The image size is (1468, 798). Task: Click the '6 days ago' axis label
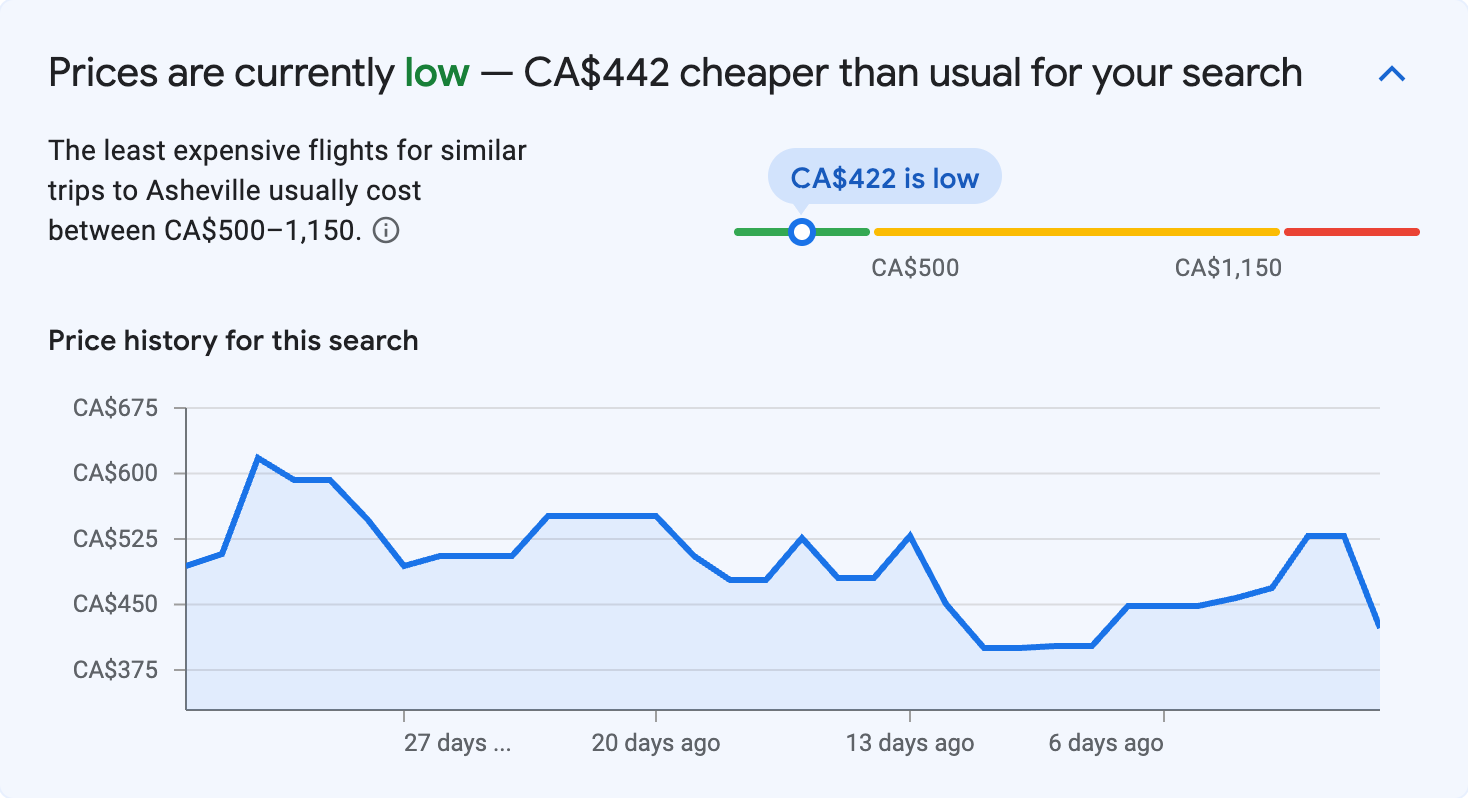pos(1105,743)
